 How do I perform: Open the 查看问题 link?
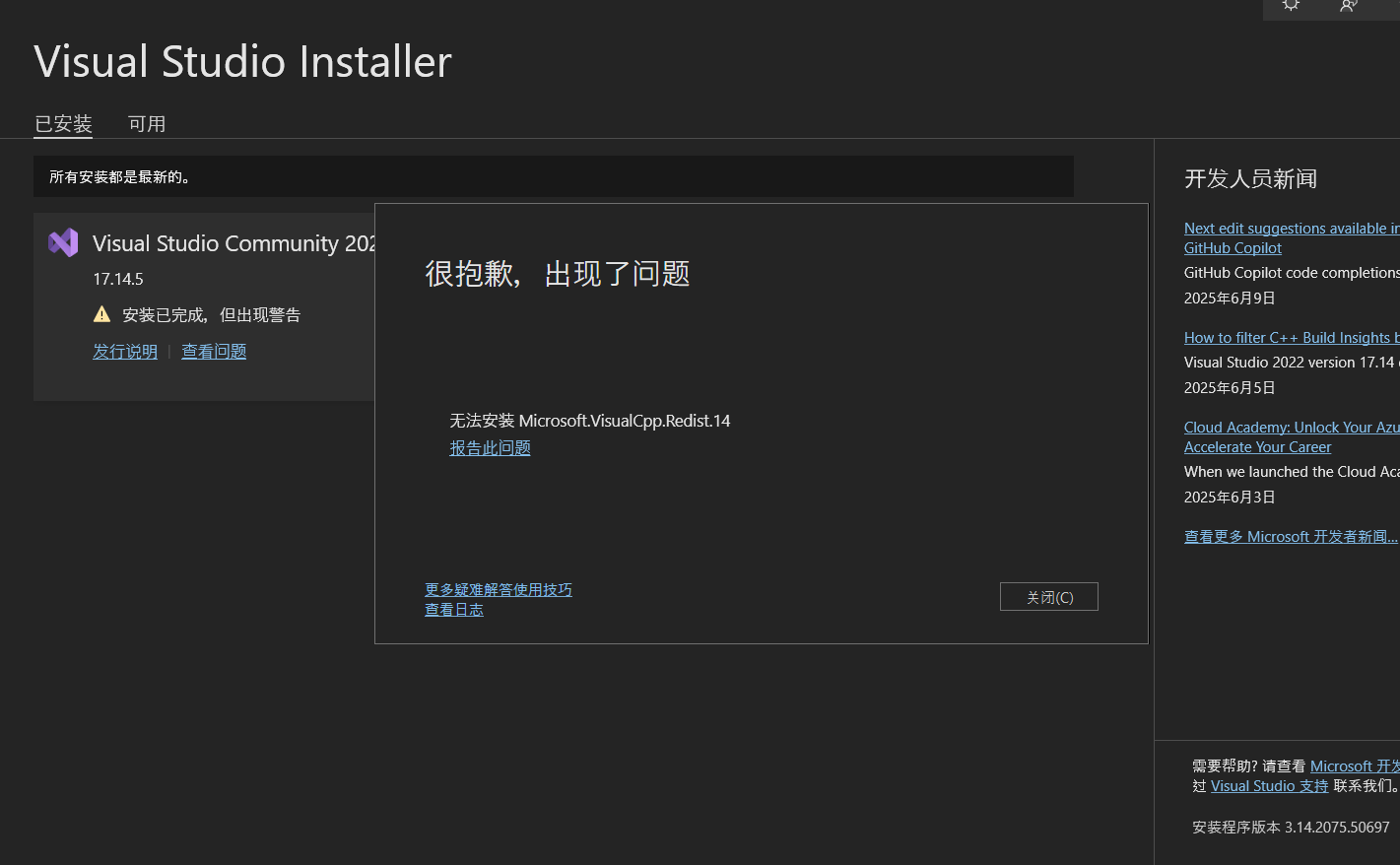[214, 352]
